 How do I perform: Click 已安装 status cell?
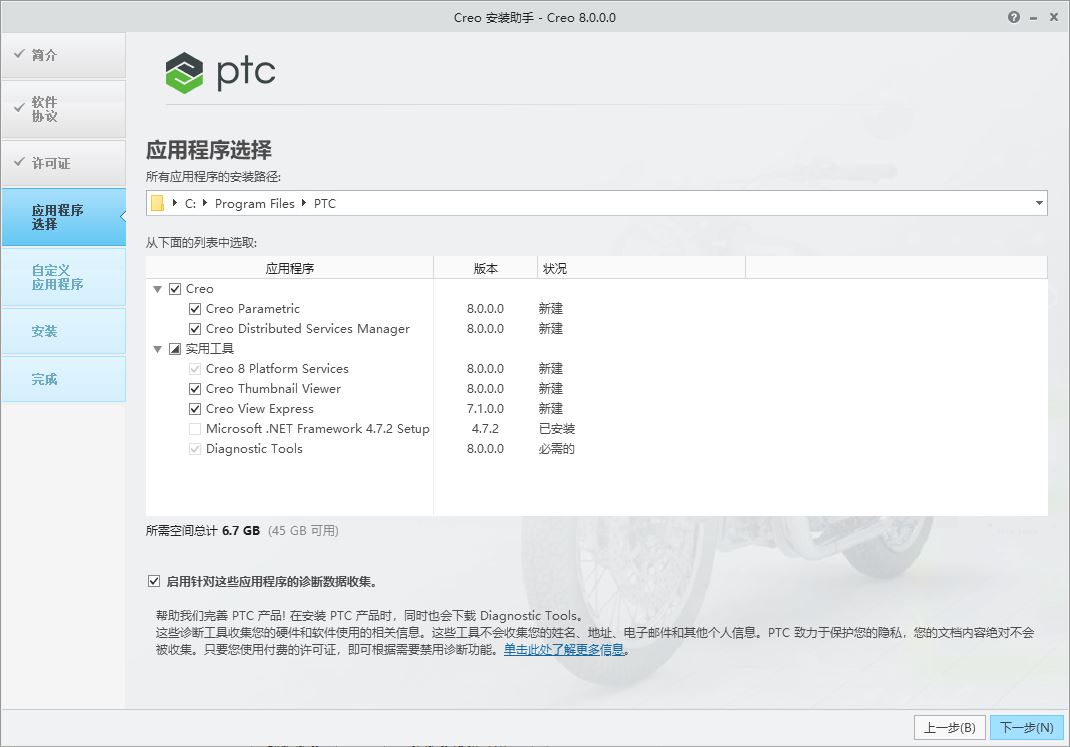(x=557, y=429)
